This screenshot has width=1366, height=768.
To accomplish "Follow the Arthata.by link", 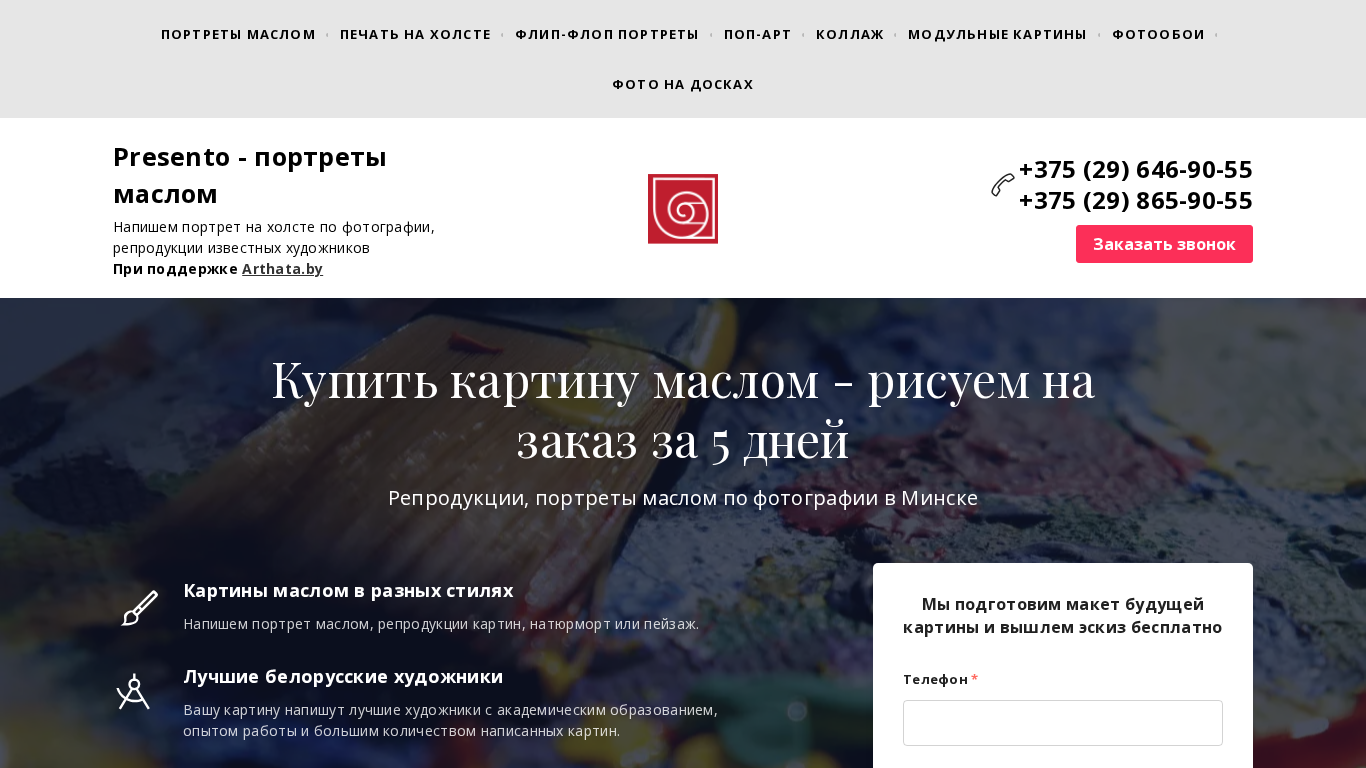I will (282, 269).
